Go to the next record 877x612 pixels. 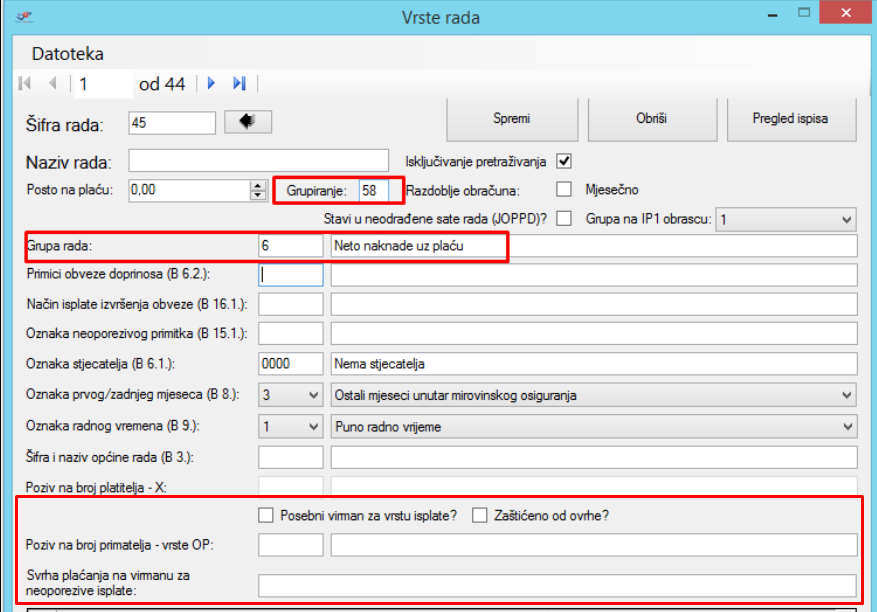(211, 84)
